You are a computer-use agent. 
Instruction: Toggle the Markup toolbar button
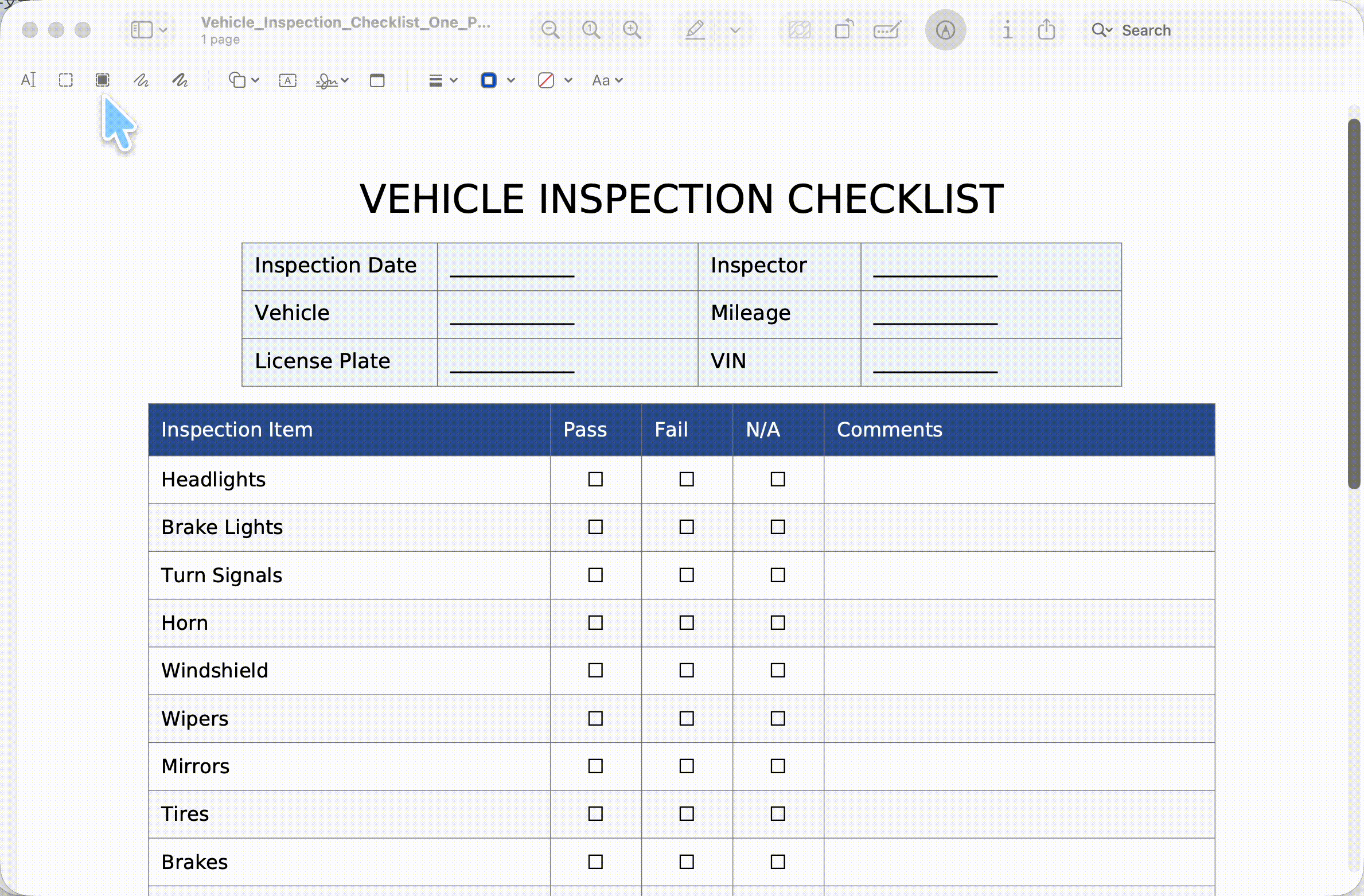point(946,30)
